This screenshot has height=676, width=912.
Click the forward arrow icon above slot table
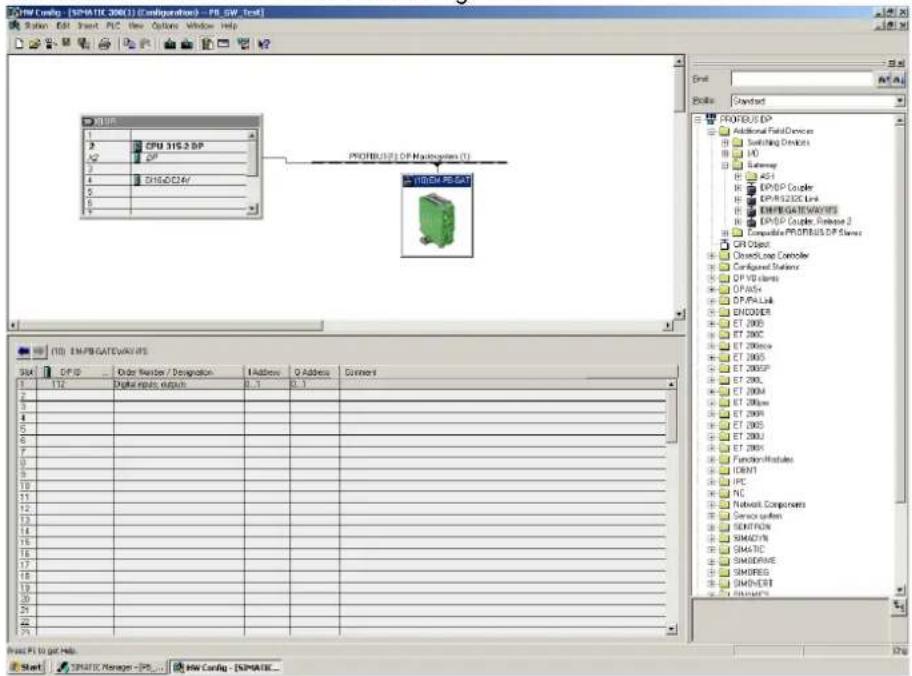[39, 351]
